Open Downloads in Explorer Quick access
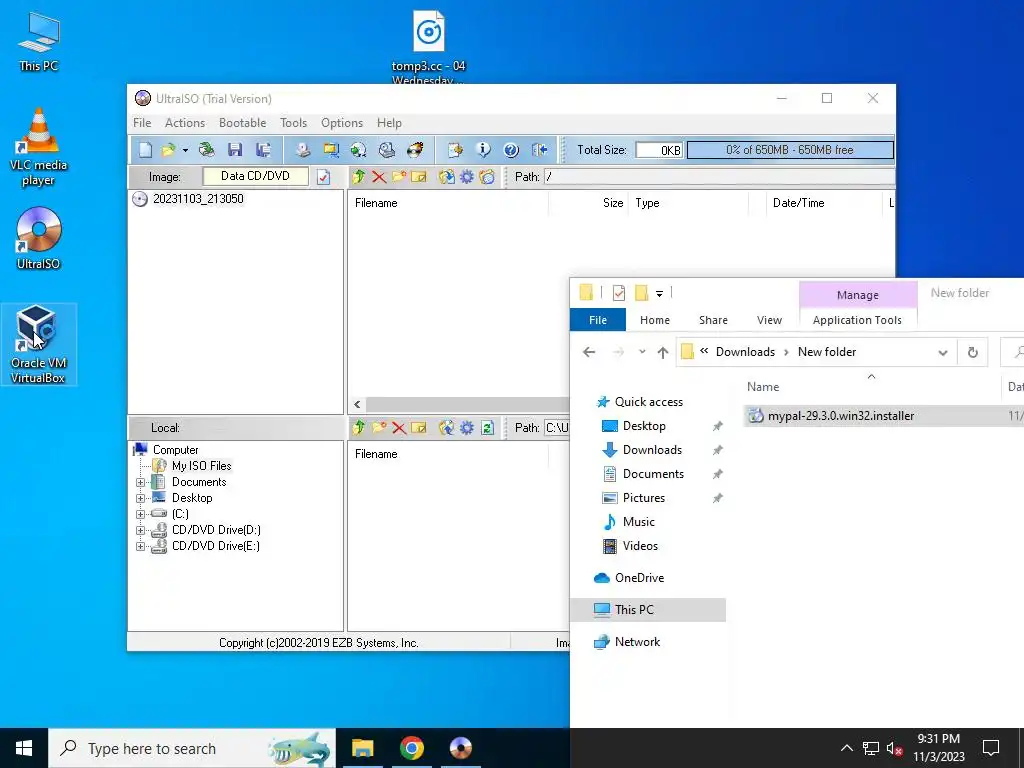Viewport: 1024px width, 768px height. point(652,450)
